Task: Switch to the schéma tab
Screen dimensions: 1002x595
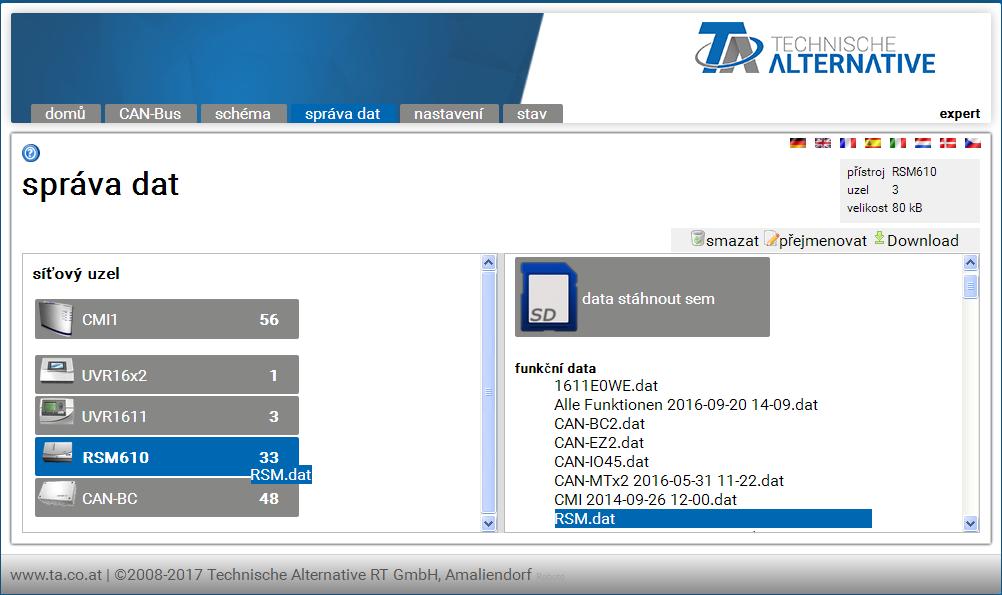Action: click(243, 114)
